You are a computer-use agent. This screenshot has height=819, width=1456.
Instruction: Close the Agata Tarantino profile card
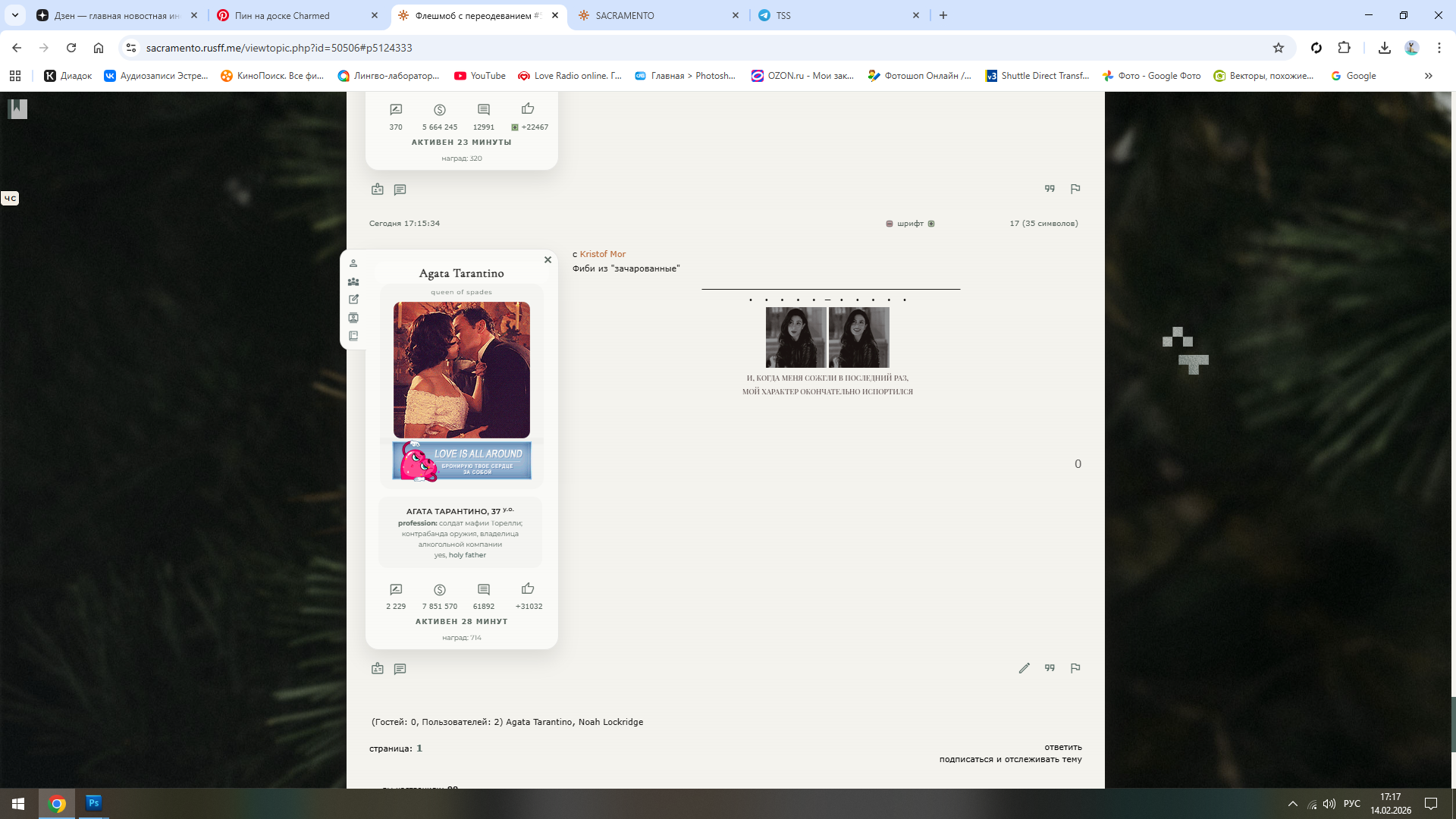[x=548, y=260]
